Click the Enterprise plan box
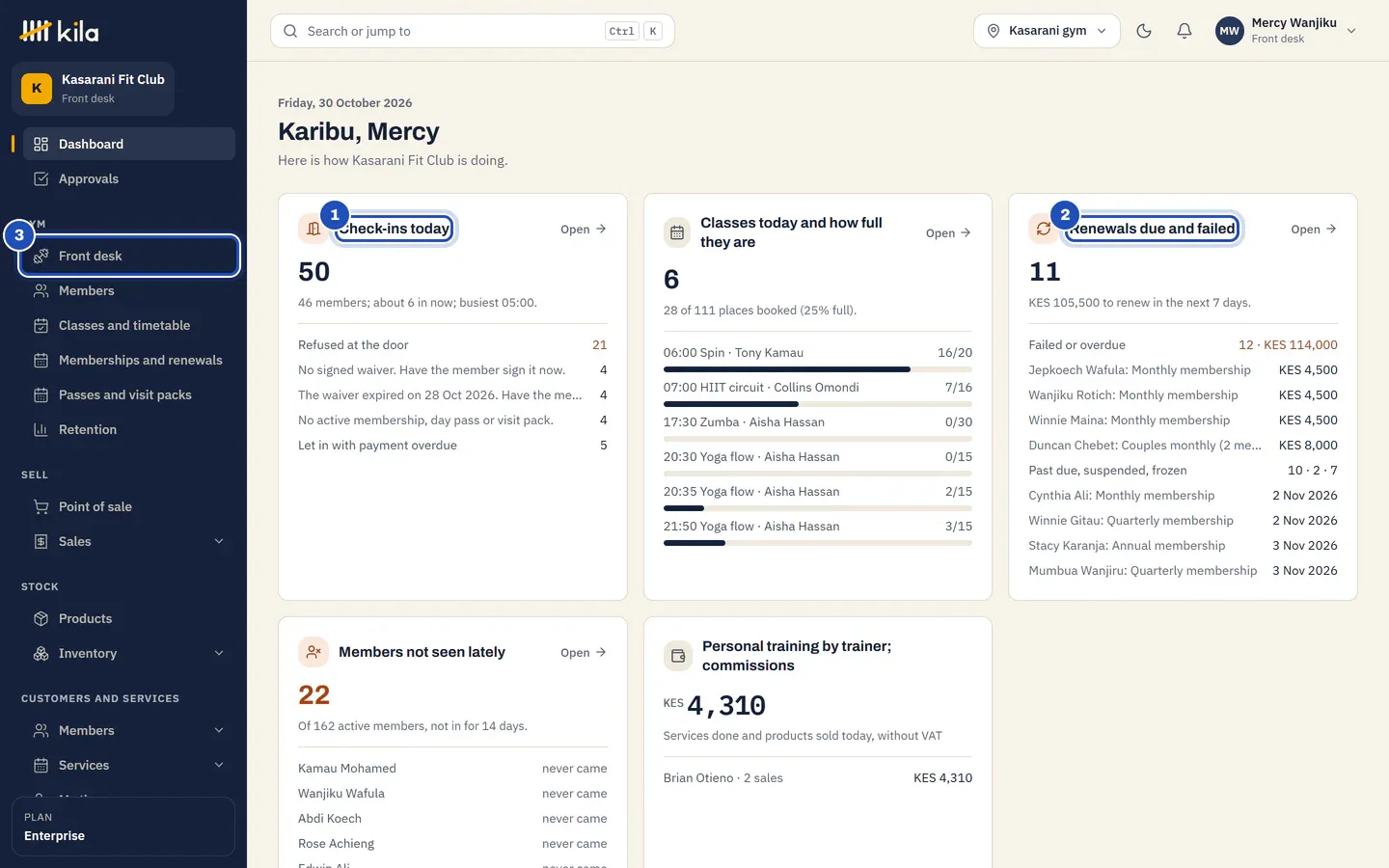1389x868 pixels. click(123, 827)
